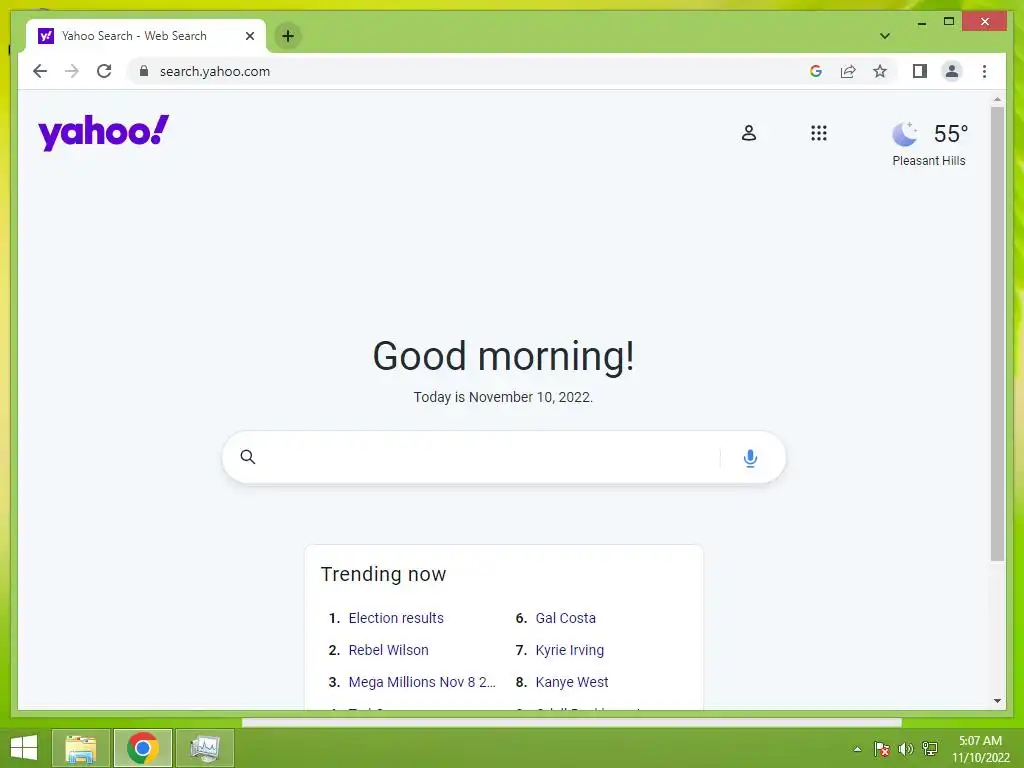The height and width of the screenshot is (768, 1024).
Task: Show hidden tray icons arrow
Action: [857, 749]
